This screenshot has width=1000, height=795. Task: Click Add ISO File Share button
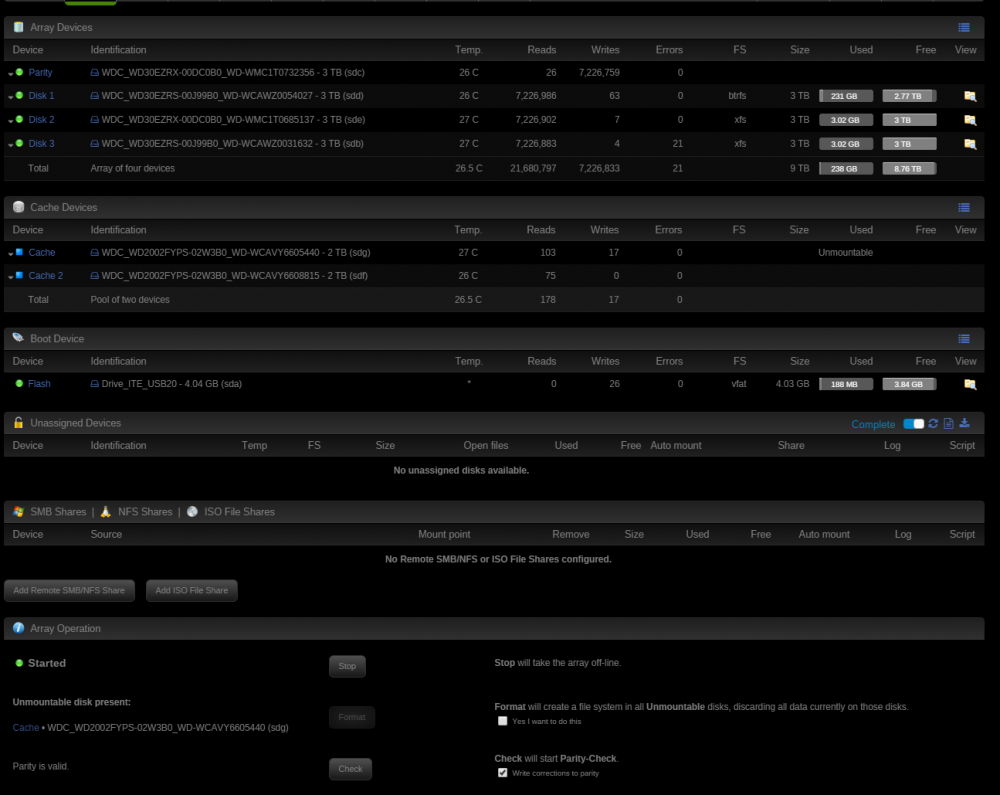(x=191, y=590)
